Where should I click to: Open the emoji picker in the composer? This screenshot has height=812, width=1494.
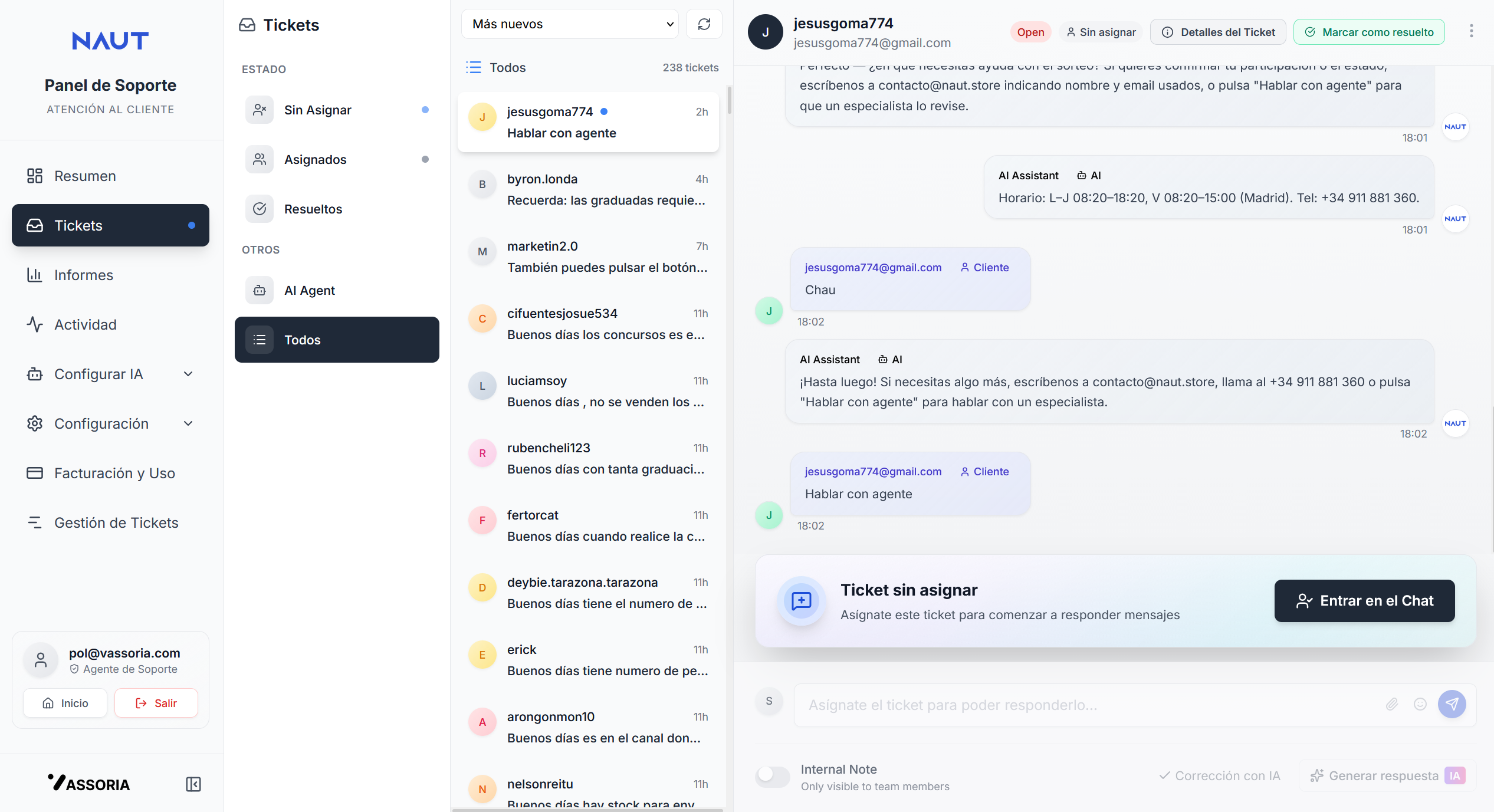(x=1420, y=704)
